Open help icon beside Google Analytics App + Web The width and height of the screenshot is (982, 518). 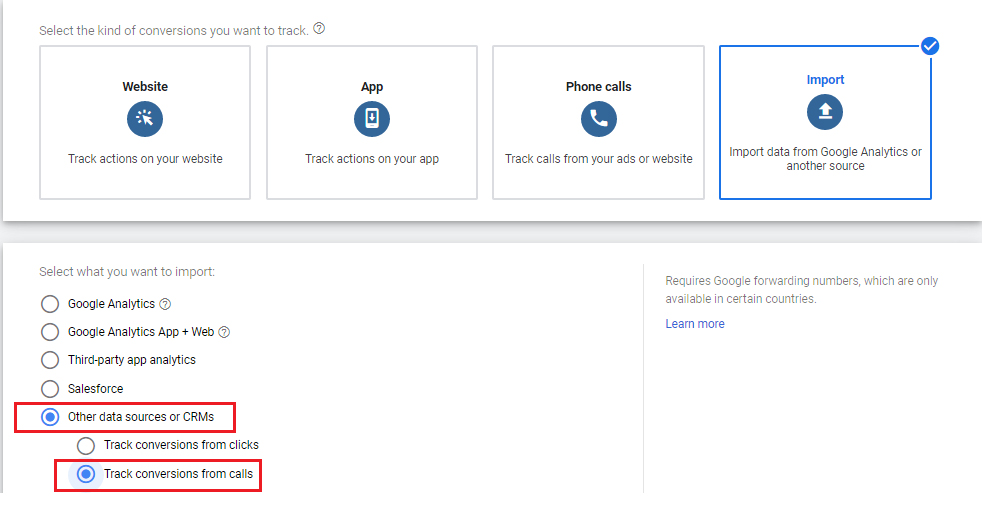pyautogui.click(x=224, y=333)
